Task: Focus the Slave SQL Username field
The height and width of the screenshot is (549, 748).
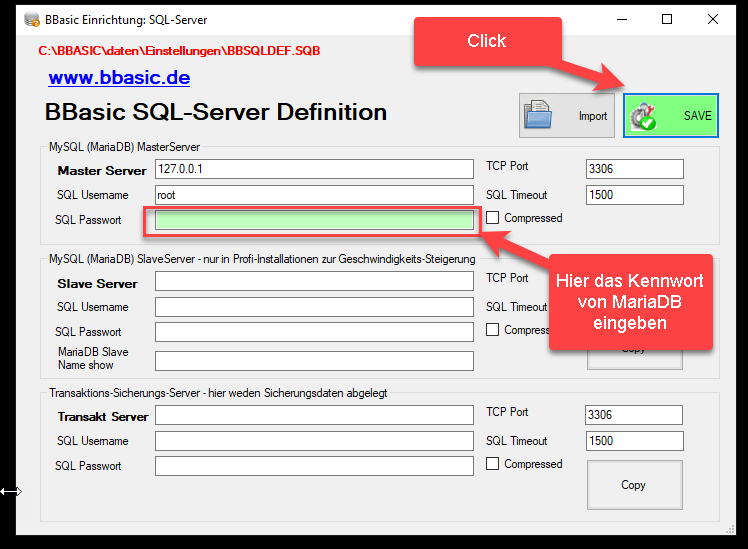Action: [314, 307]
